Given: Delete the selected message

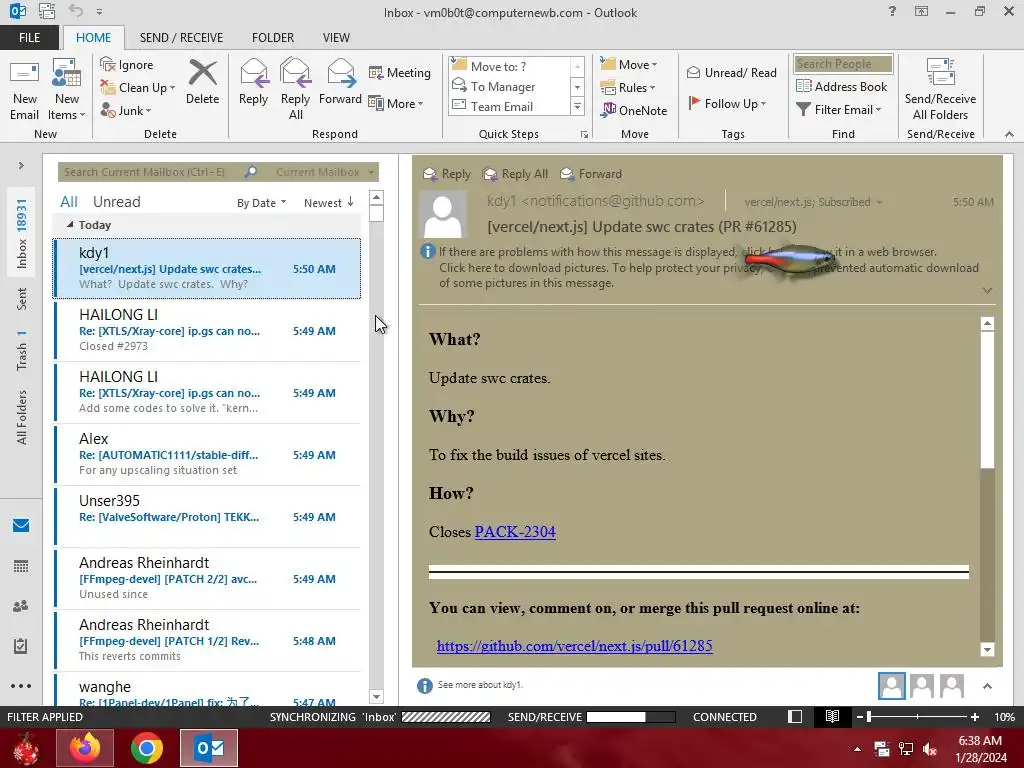Looking at the screenshot, I should point(202,82).
